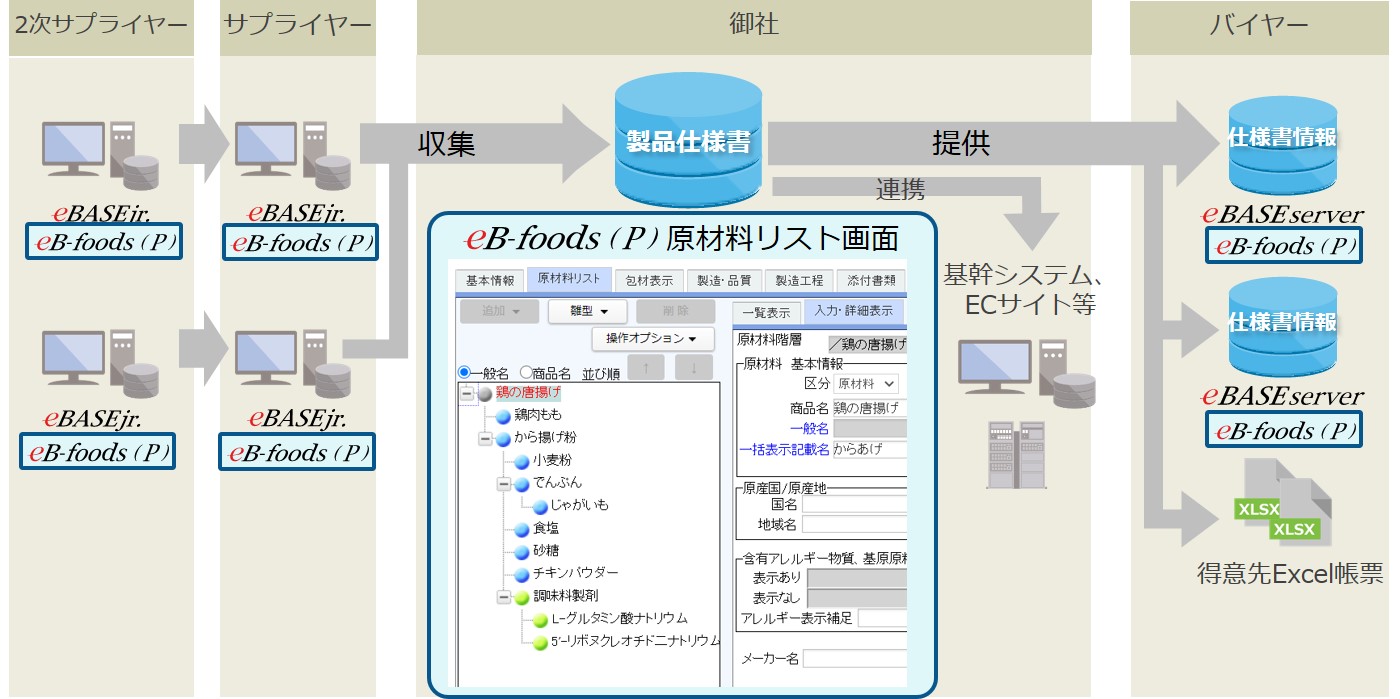
Task: Open the 製造工程 tab
Action: click(798, 280)
